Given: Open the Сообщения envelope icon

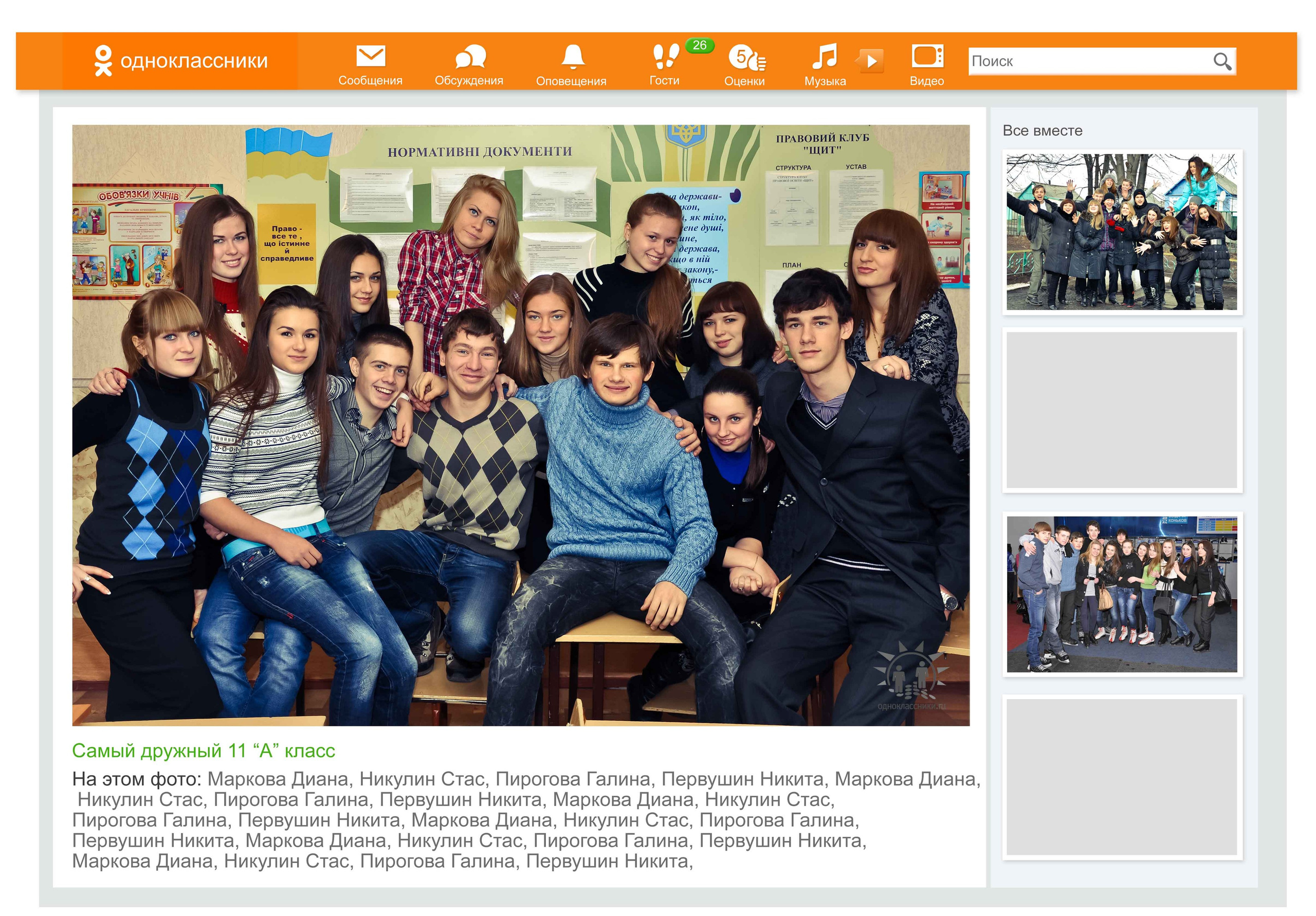Looking at the screenshot, I should tap(370, 57).
